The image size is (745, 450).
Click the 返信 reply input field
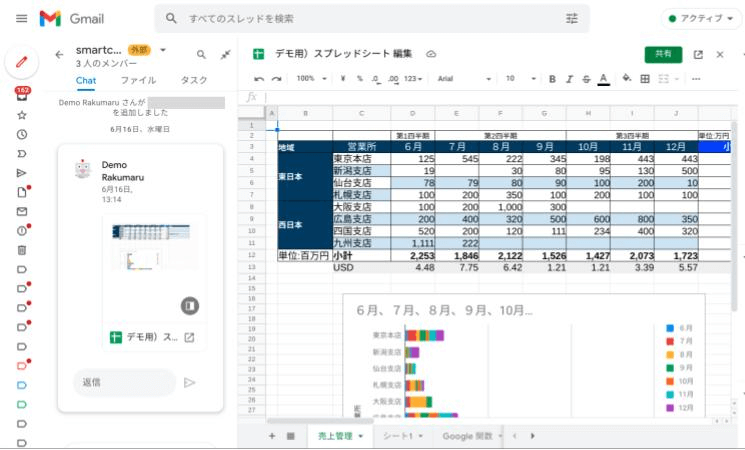(x=124, y=383)
